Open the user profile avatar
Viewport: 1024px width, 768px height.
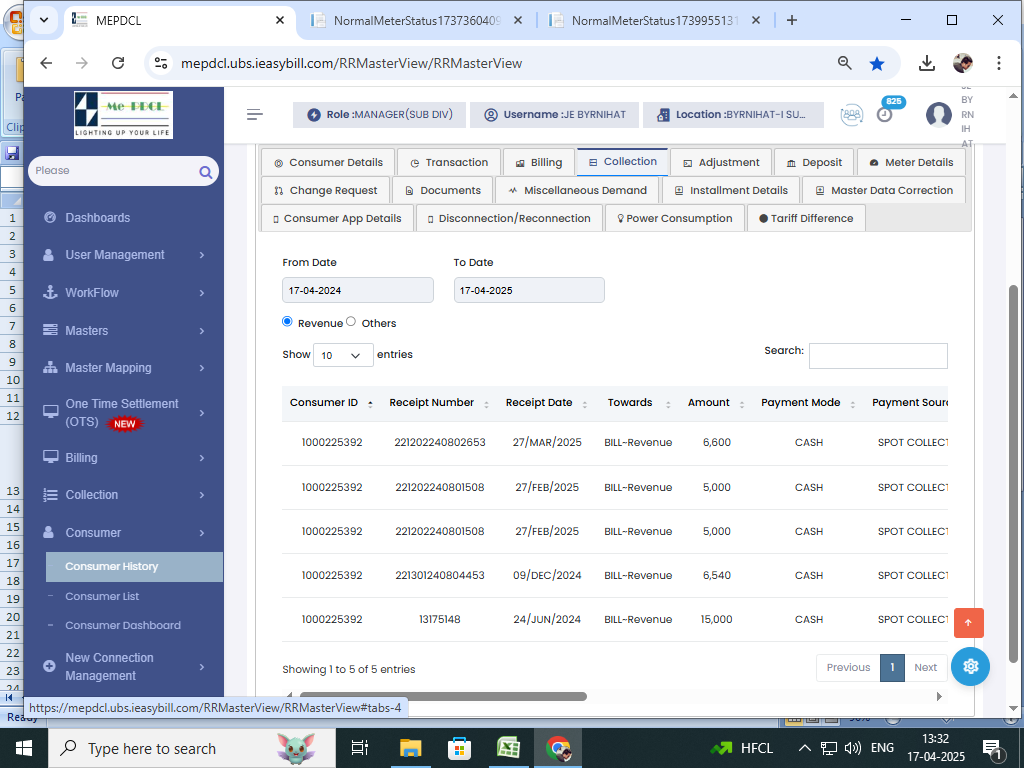click(x=938, y=115)
